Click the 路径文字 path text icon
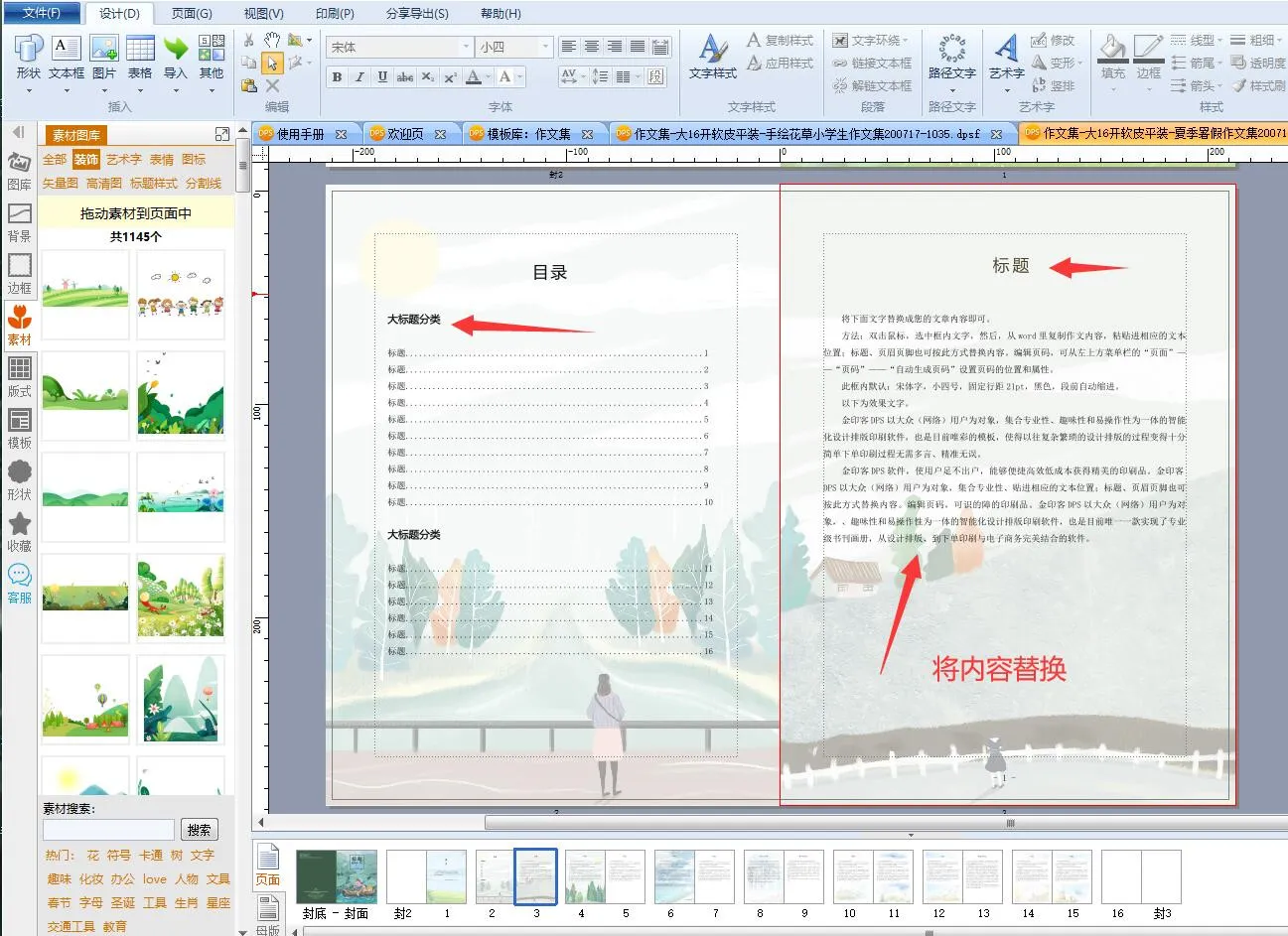 (951, 56)
